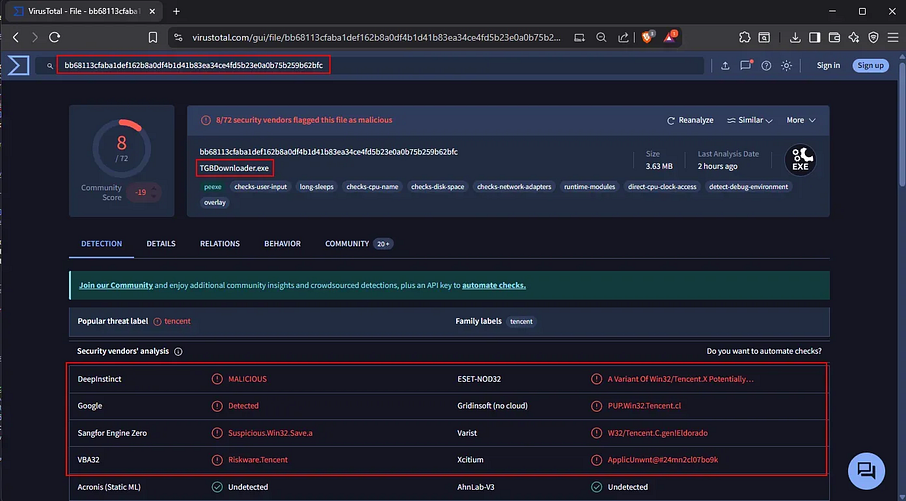Open the browser hamburger menu
Viewport: 906px width, 501px height.
[x=893, y=38]
